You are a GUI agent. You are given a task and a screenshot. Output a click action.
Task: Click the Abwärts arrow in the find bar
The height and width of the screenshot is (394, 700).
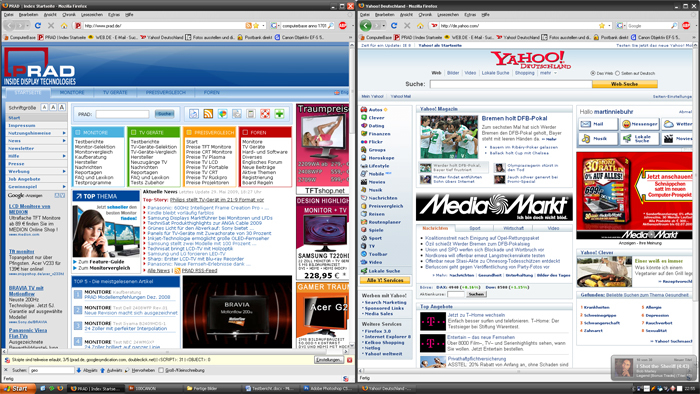(79, 370)
